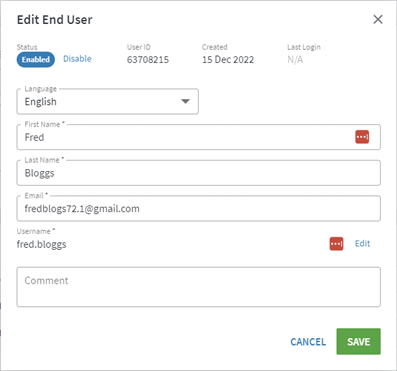Click the Edit End User title

[x=55, y=20]
